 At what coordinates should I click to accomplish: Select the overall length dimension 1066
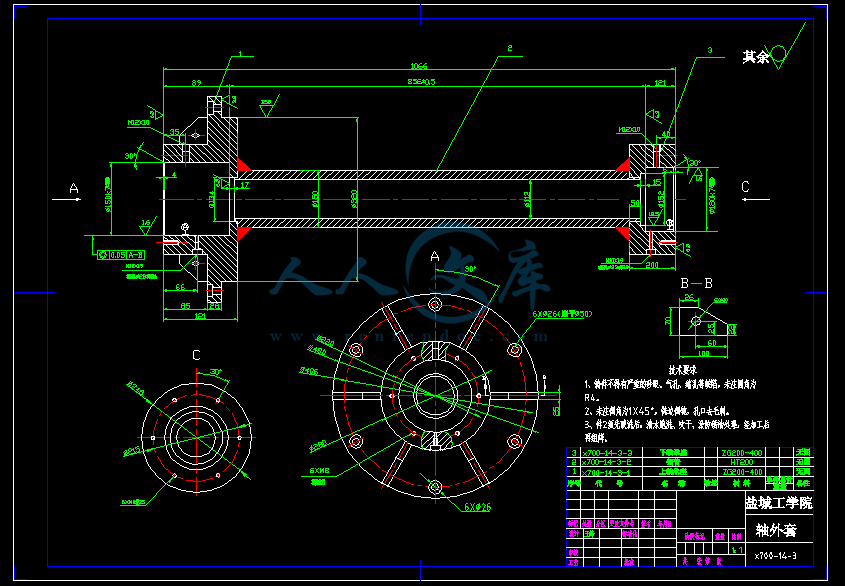click(x=419, y=66)
